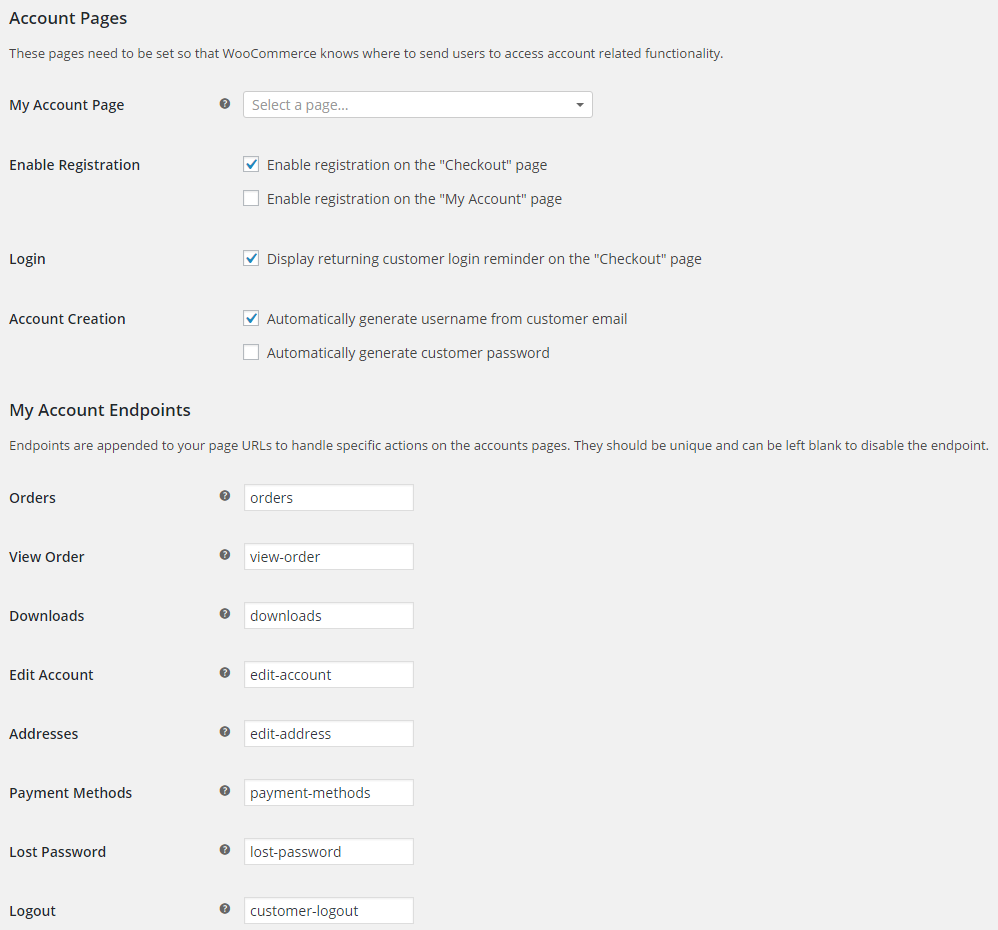Focus the orders endpoint text field

pyautogui.click(x=328, y=498)
